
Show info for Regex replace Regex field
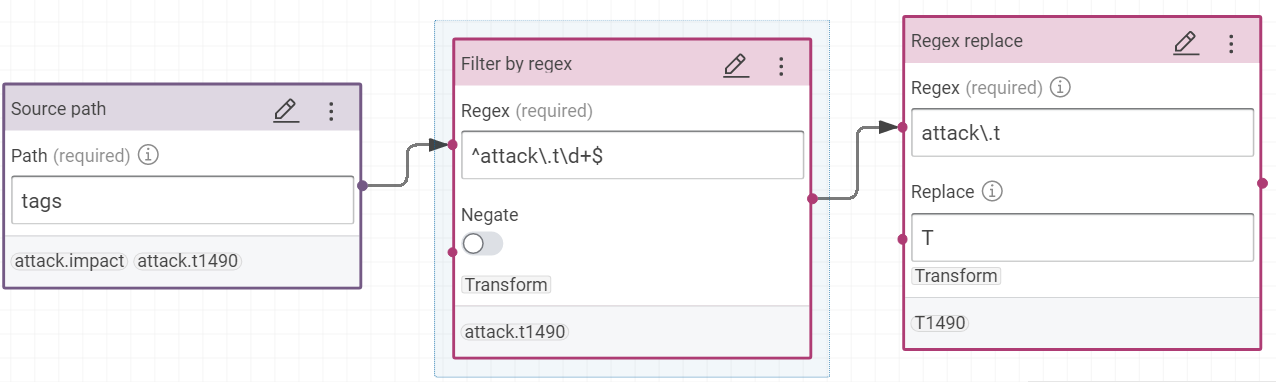coord(1061,88)
